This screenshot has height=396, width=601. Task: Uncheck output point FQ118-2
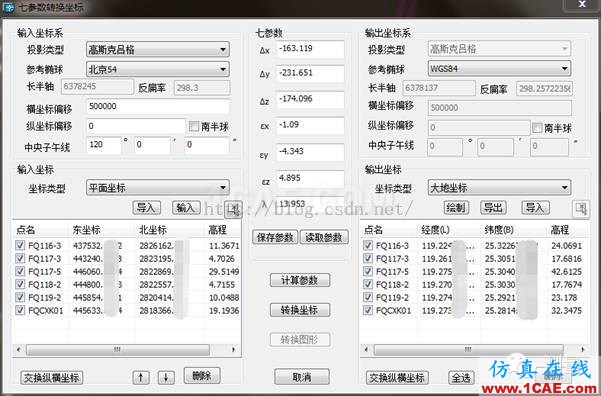point(368,284)
